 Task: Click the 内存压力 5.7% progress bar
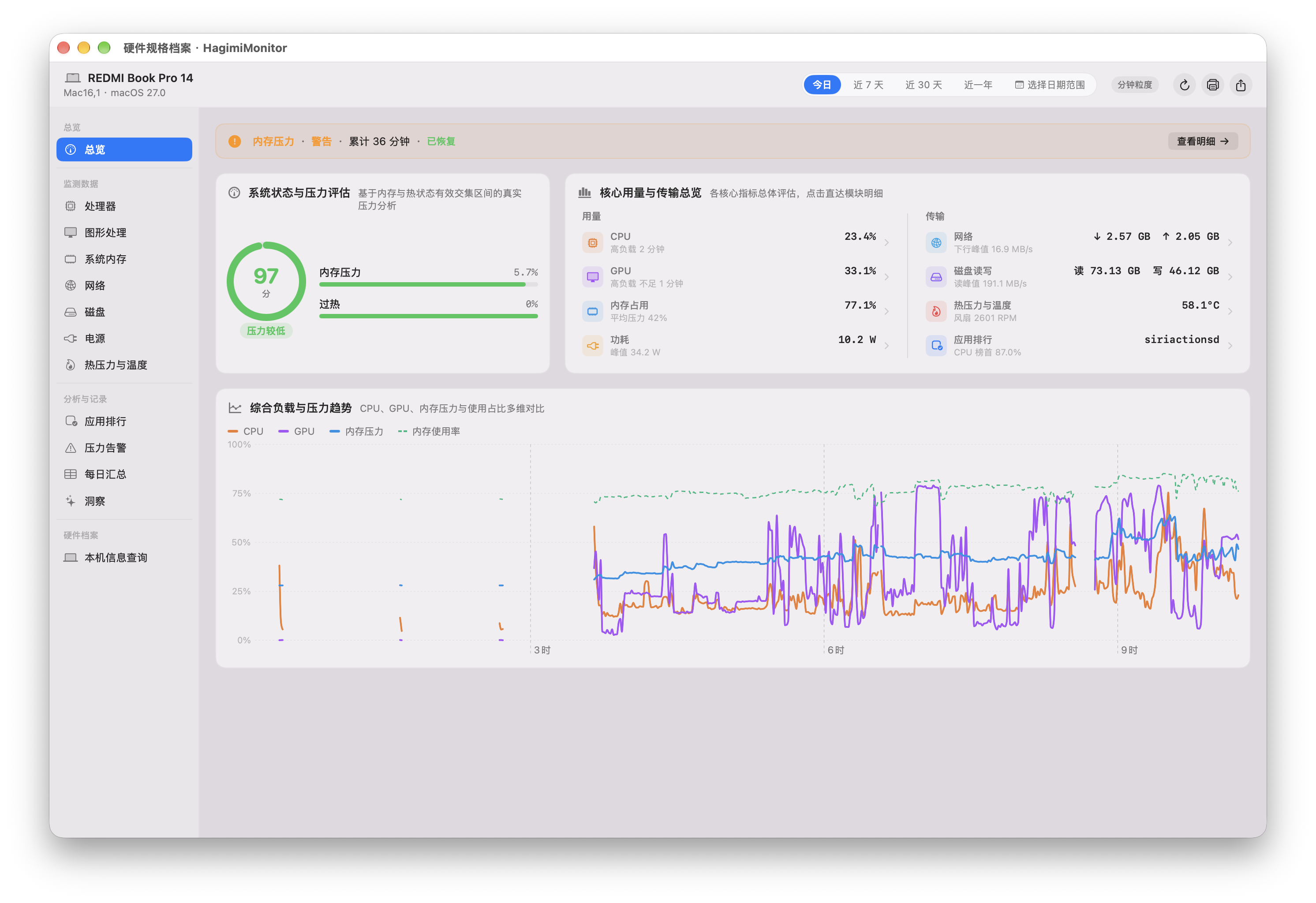[428, 285]
